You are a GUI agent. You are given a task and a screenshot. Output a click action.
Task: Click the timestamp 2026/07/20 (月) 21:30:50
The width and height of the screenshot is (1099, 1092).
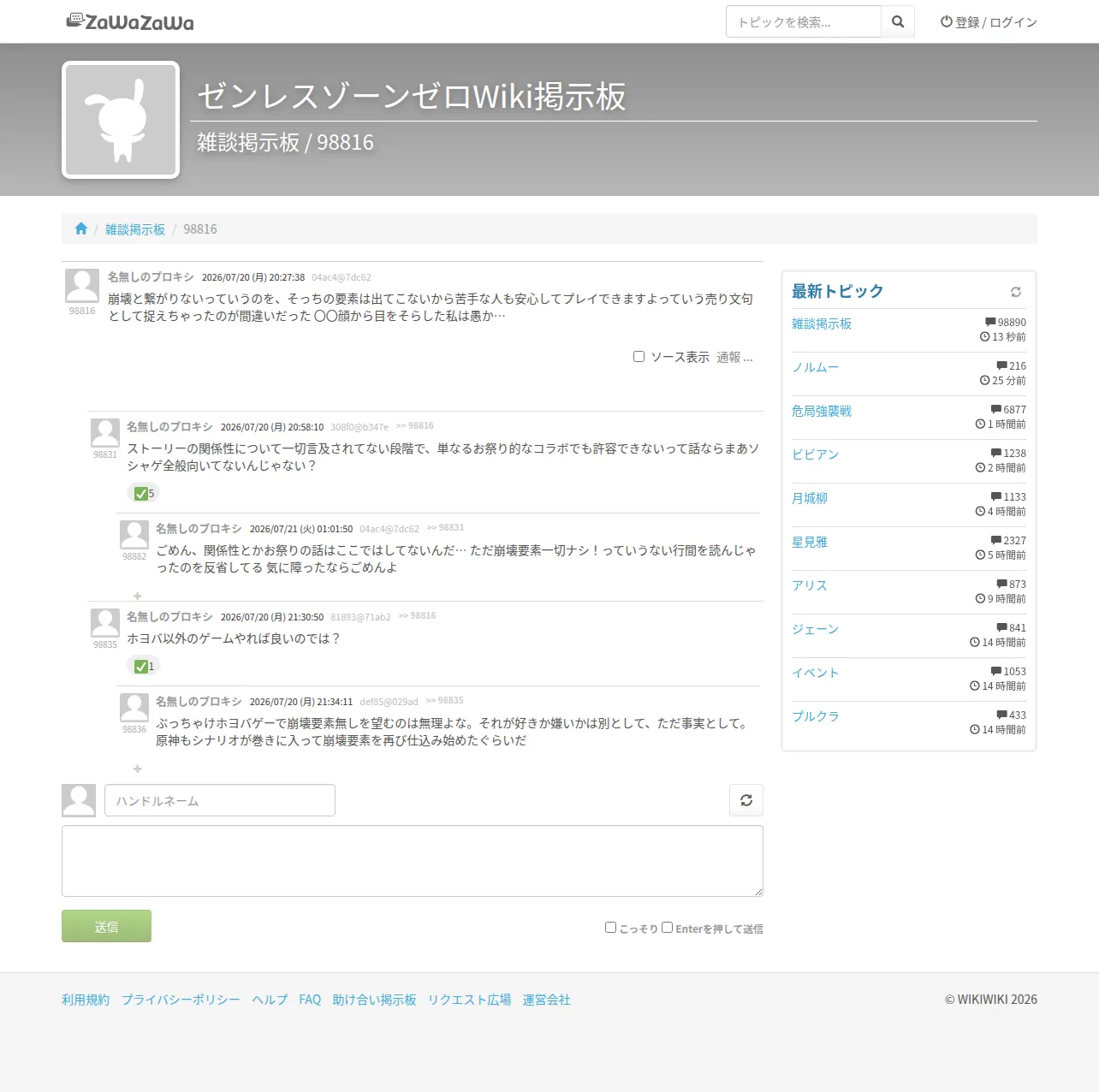click(x=272, y=617)
